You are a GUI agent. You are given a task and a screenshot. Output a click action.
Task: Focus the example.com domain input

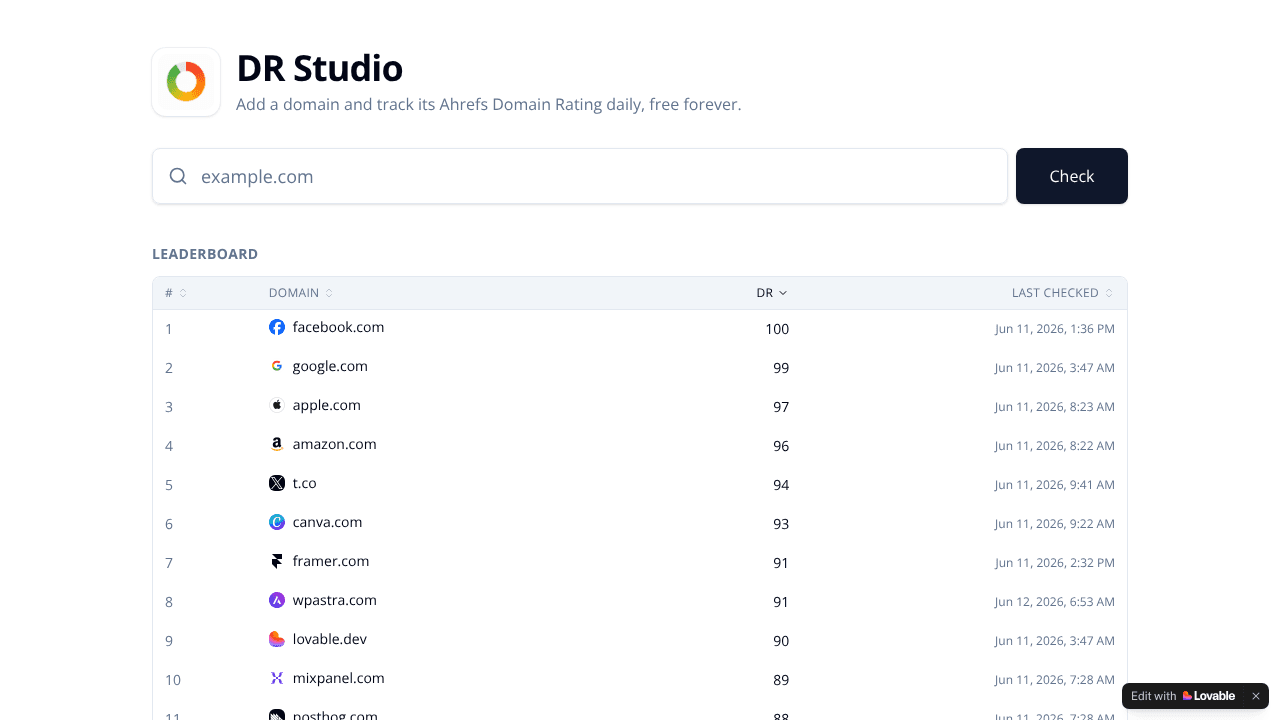(x=580, y=176)
